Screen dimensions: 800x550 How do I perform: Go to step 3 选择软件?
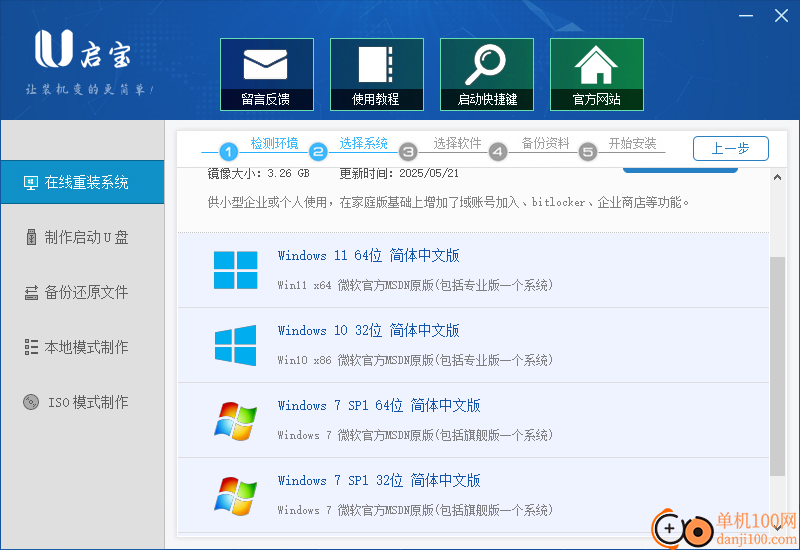(x=457, y=143)
